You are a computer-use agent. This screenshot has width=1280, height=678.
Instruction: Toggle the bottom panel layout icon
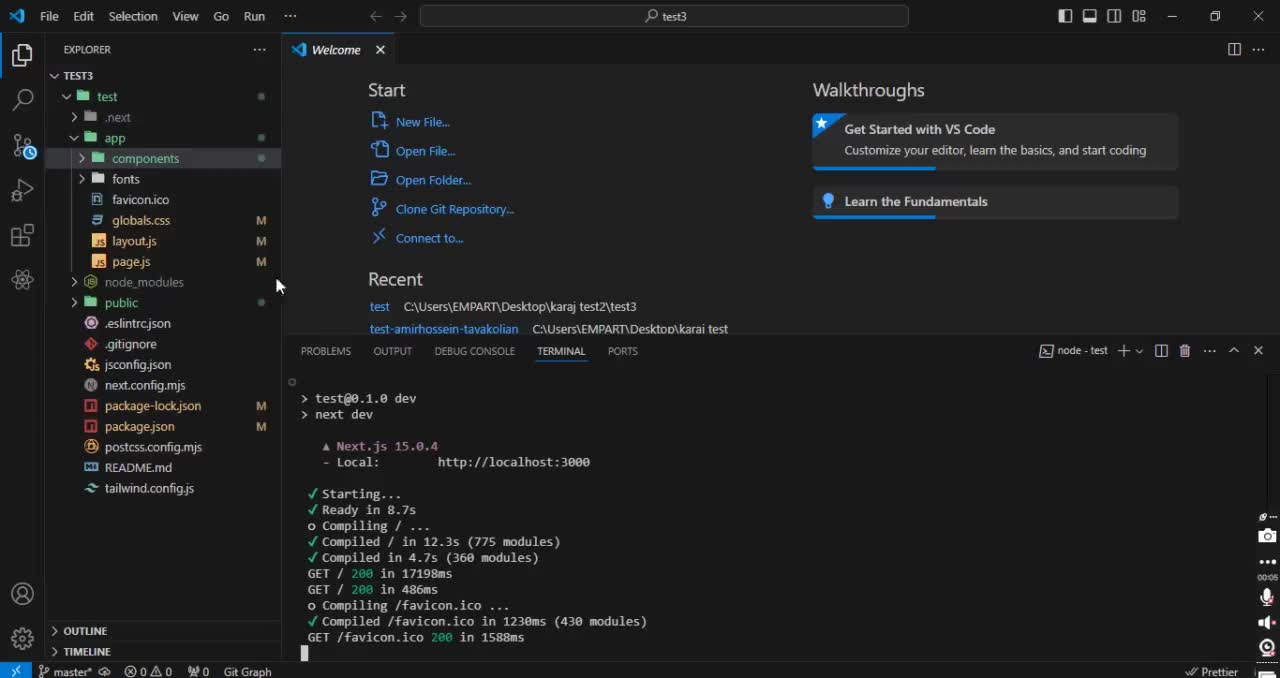(1090, 16)
